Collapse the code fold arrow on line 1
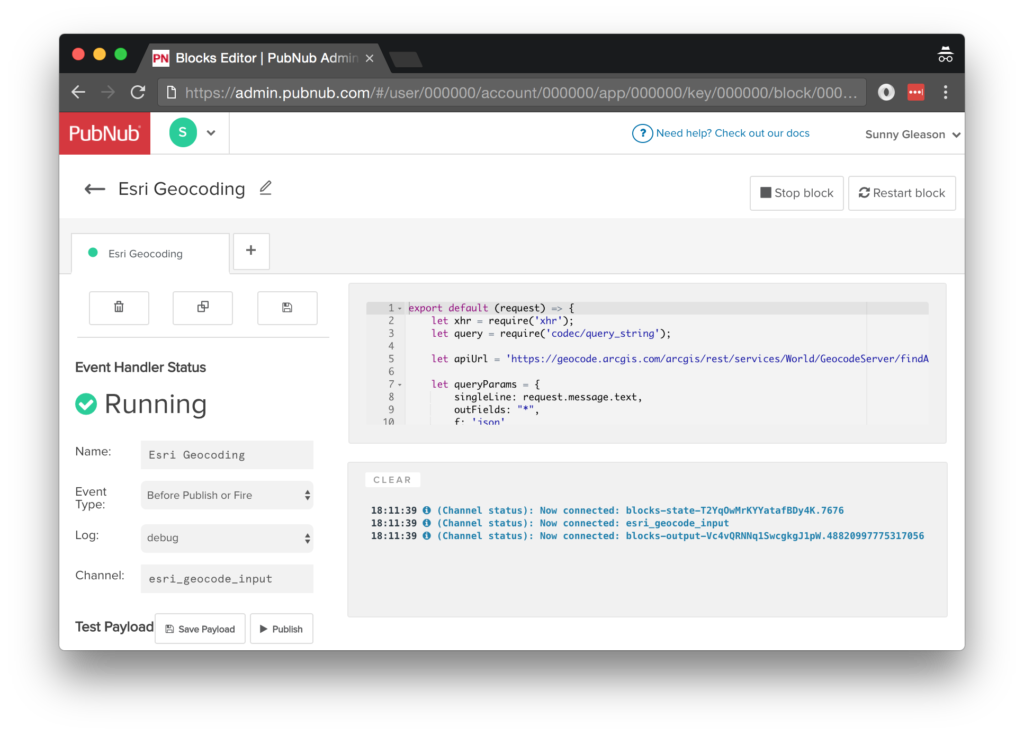Viewport: 1024px width, 735px height. tap(400, 308)
